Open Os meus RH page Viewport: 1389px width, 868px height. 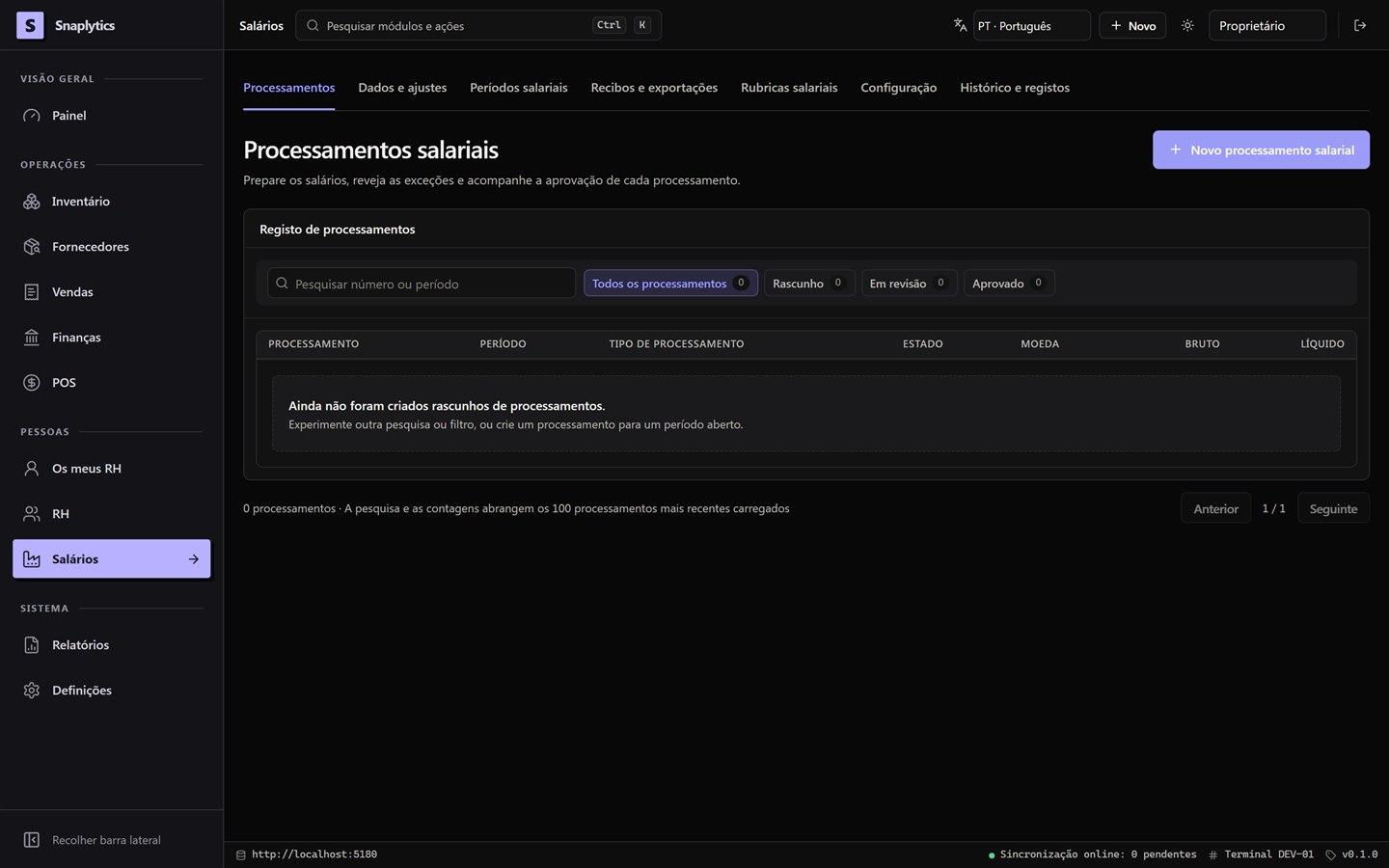112,469
